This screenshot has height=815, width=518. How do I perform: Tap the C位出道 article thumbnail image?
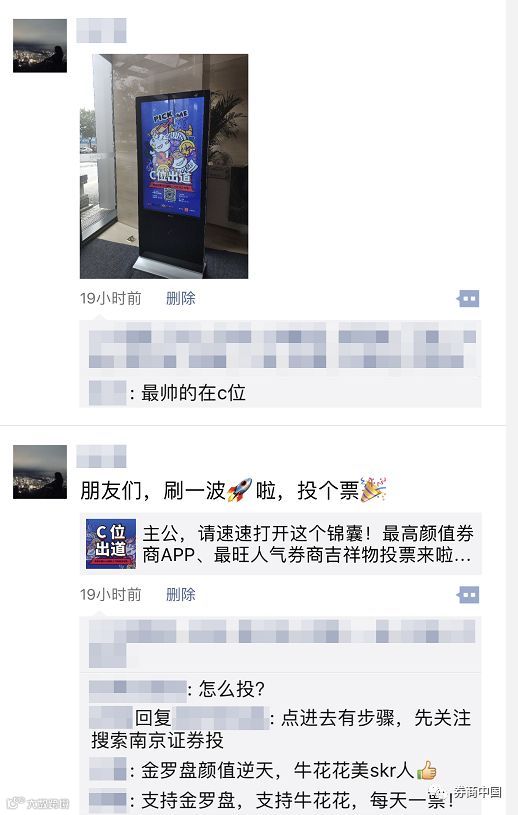click(x=111, y=544)
